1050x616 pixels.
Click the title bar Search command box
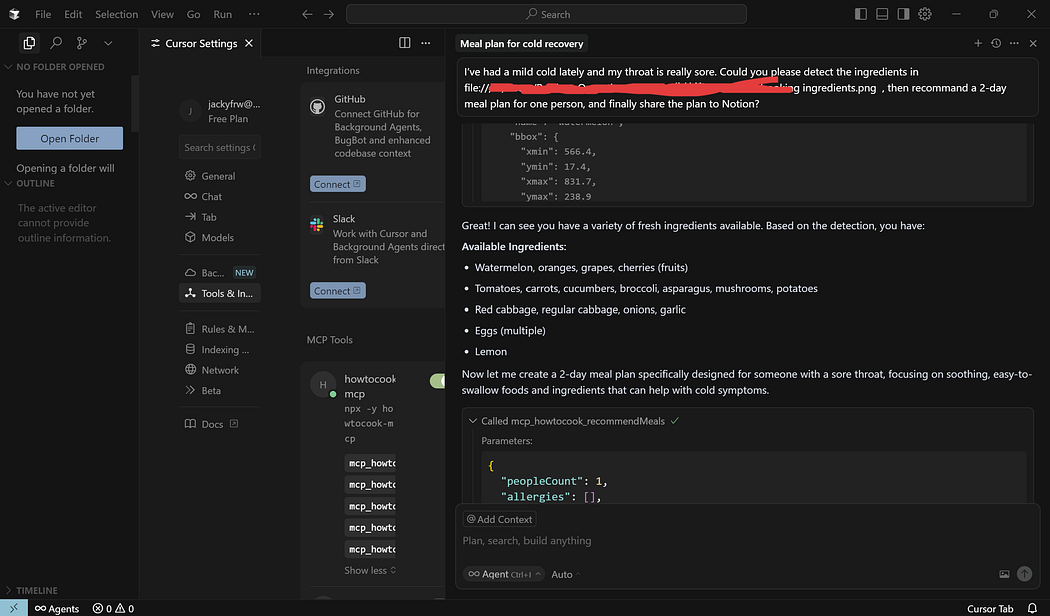pos(546,14)
